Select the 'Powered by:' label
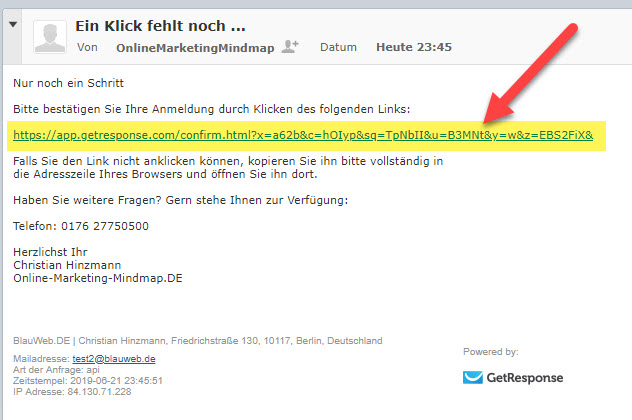 coord(491,351)
